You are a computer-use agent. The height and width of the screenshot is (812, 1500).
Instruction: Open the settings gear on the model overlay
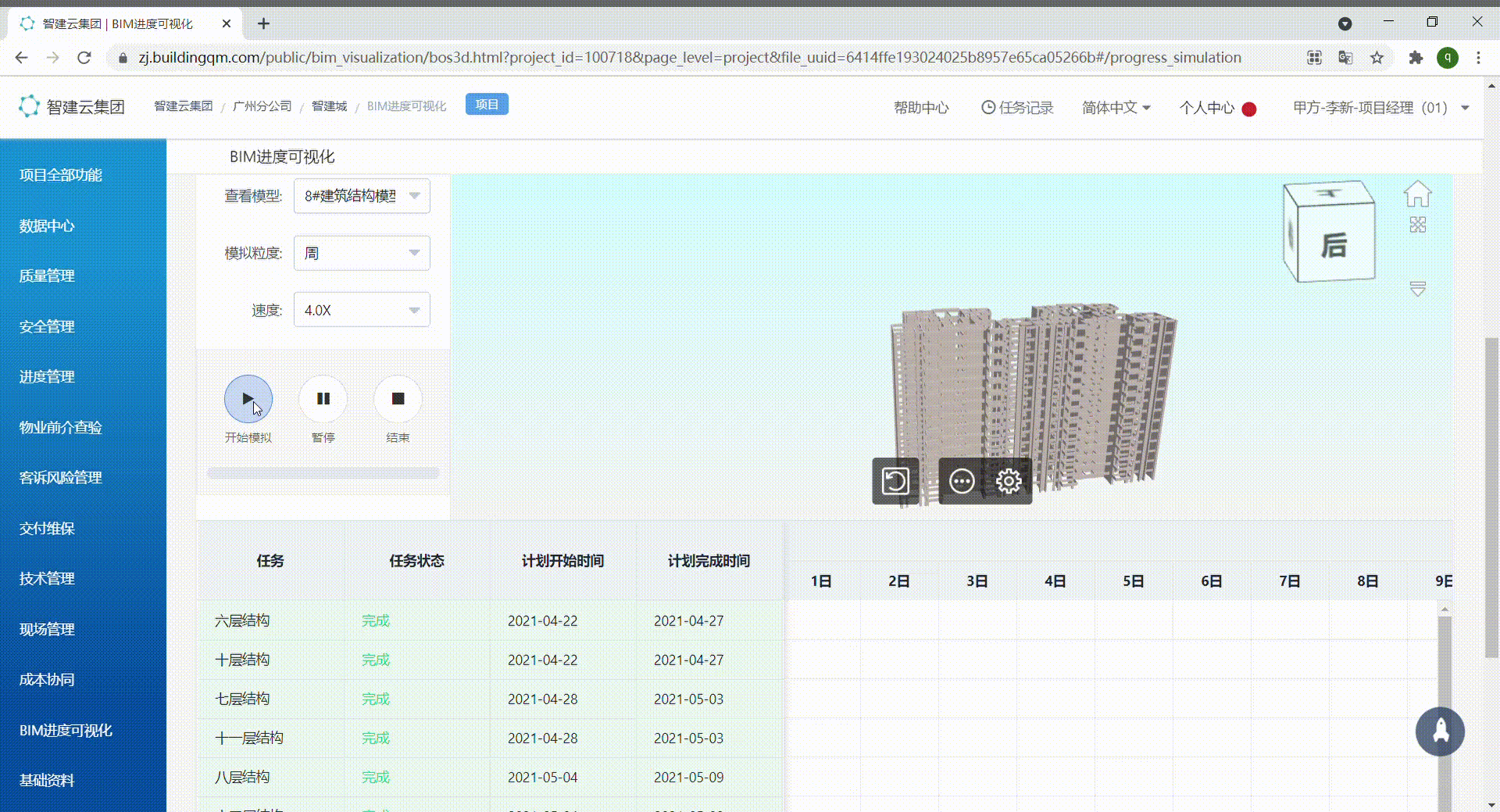tap(1009, 482)
